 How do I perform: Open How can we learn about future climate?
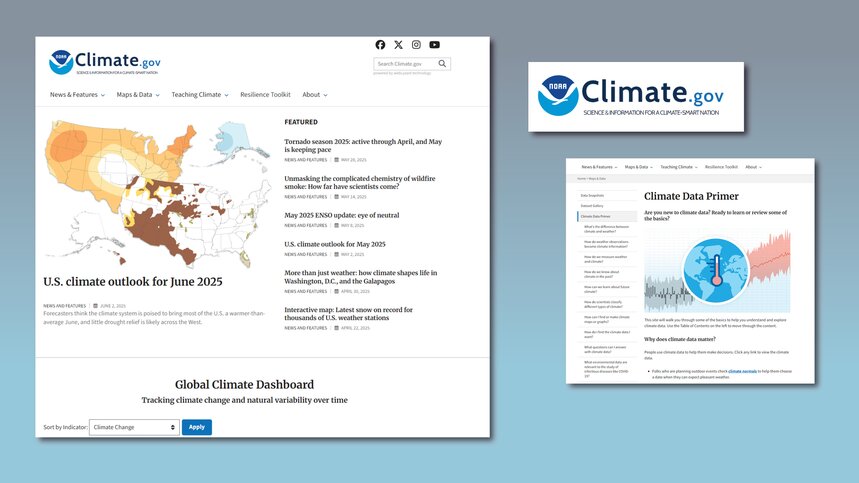(x=606, y=289)
